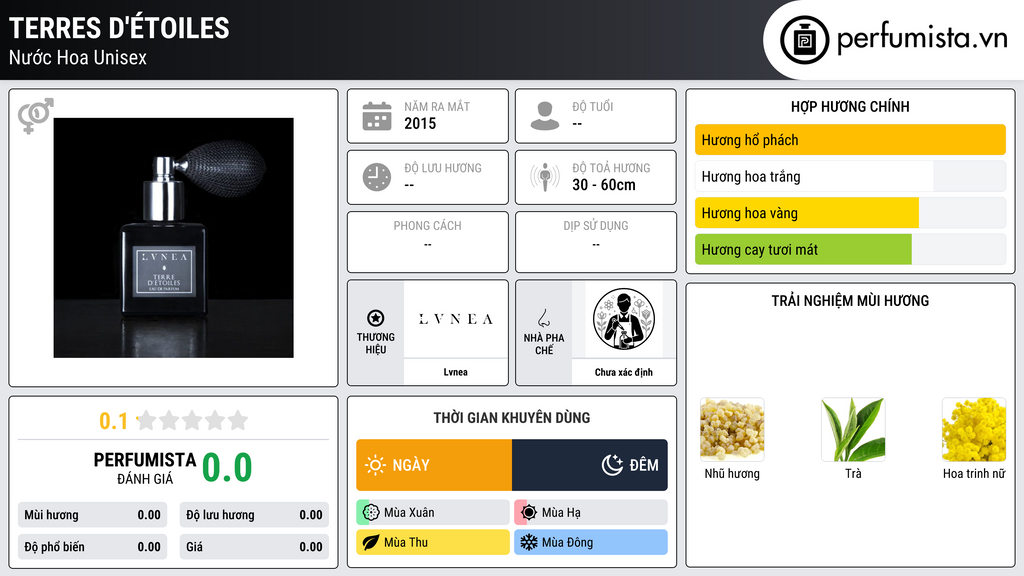Click the Hương cay tươi mát accord bar
Screen dimensions: 1024x576
[x=850, y=249]
